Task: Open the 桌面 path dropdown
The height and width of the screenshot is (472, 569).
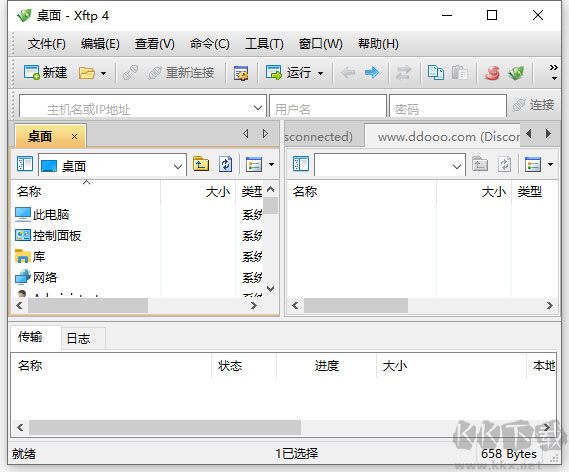Action: click(177, 167)
